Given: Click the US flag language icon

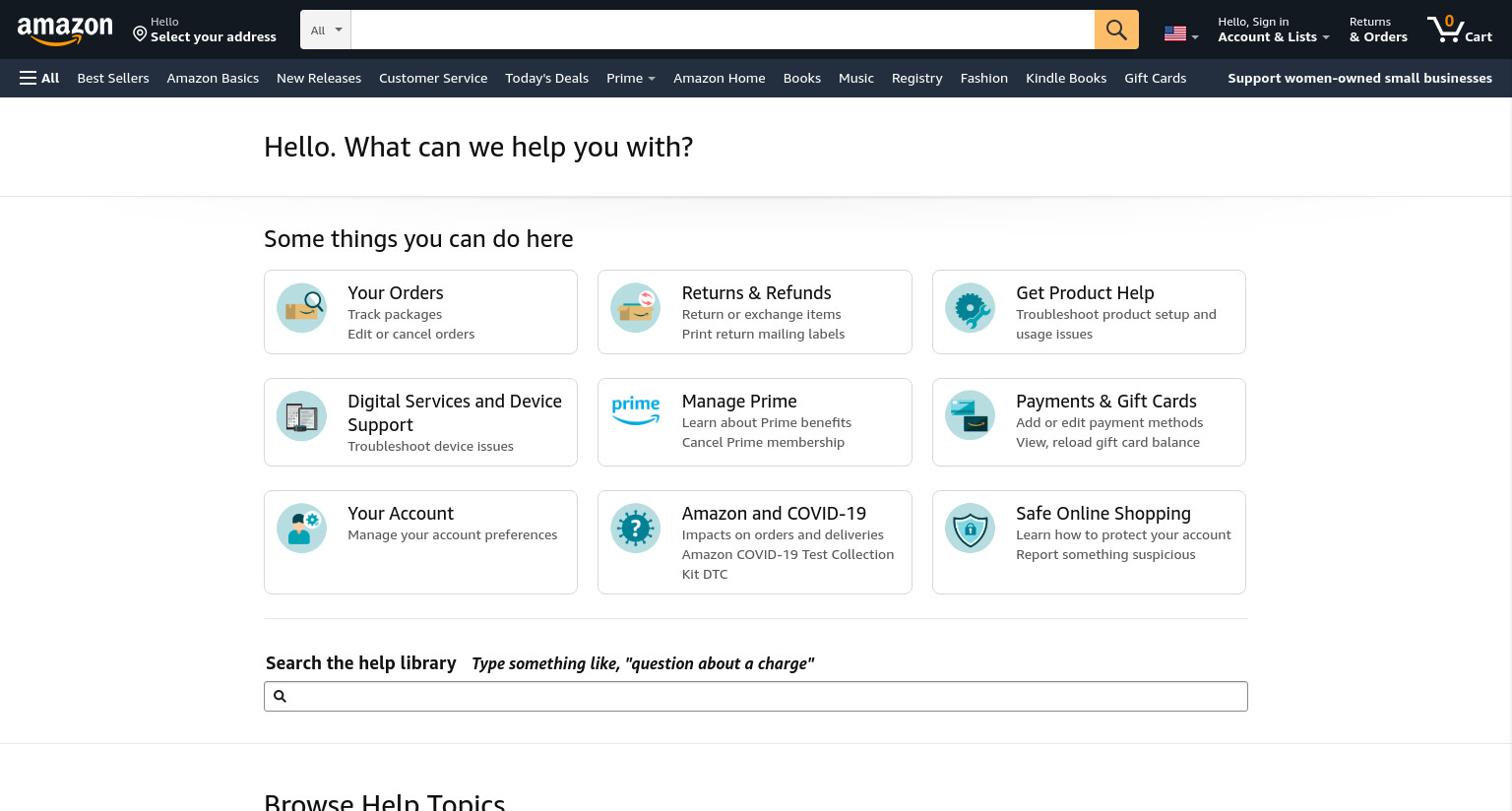Looking at the screenshot, I should (1175, 33).
